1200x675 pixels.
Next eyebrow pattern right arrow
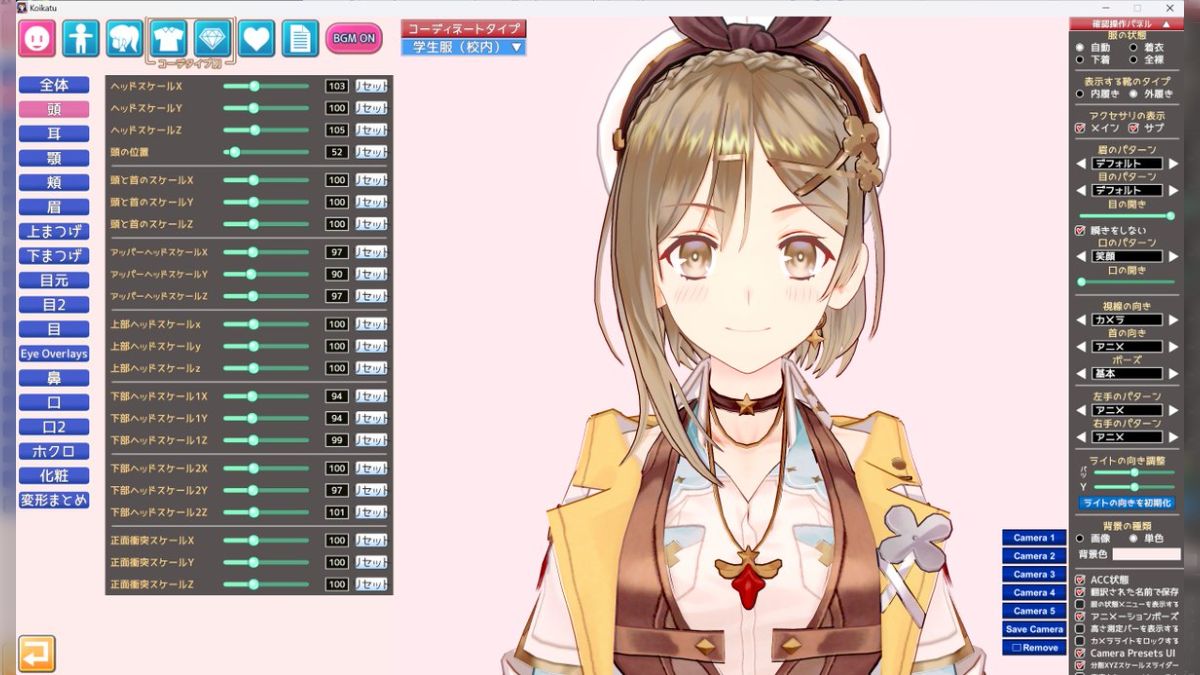[x=1172, y=163]
